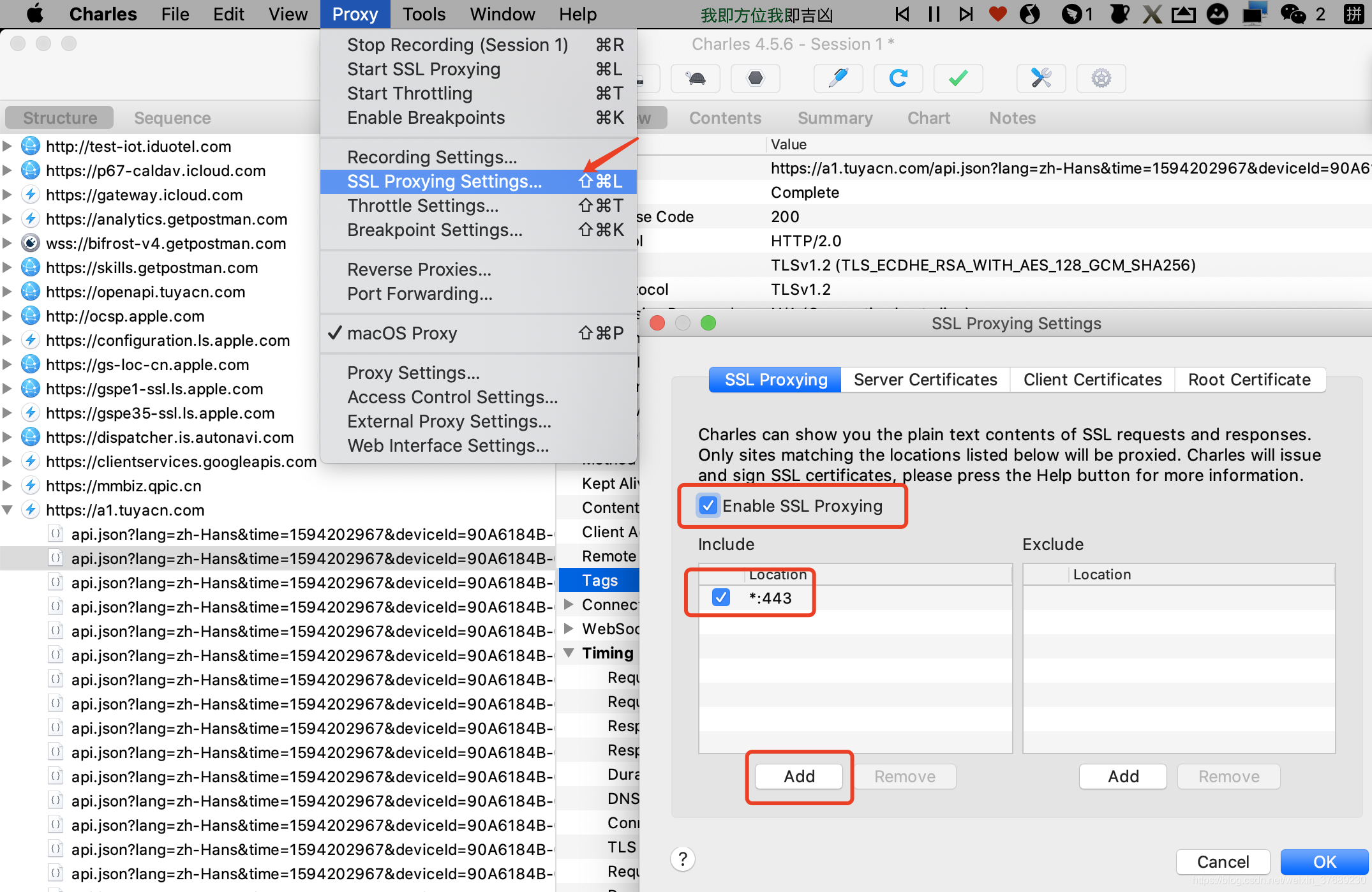The image size is (1372, 892).
Task: Switch to the Root Certificate tab
Action: (1249, 380)
